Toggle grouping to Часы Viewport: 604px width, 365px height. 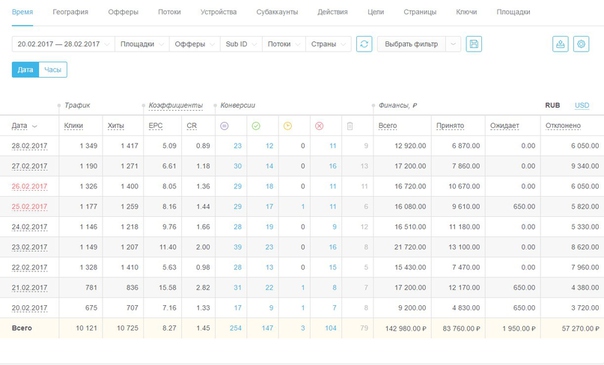coord(53,70)
